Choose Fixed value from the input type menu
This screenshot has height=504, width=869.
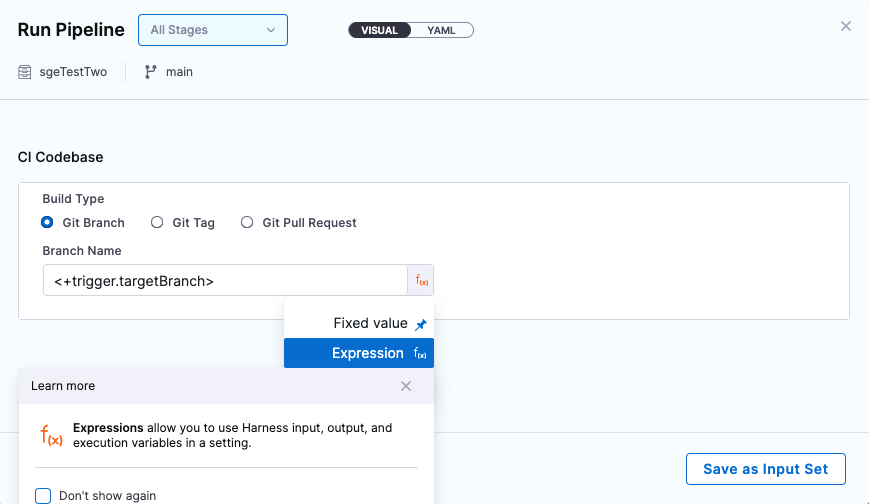369,324
